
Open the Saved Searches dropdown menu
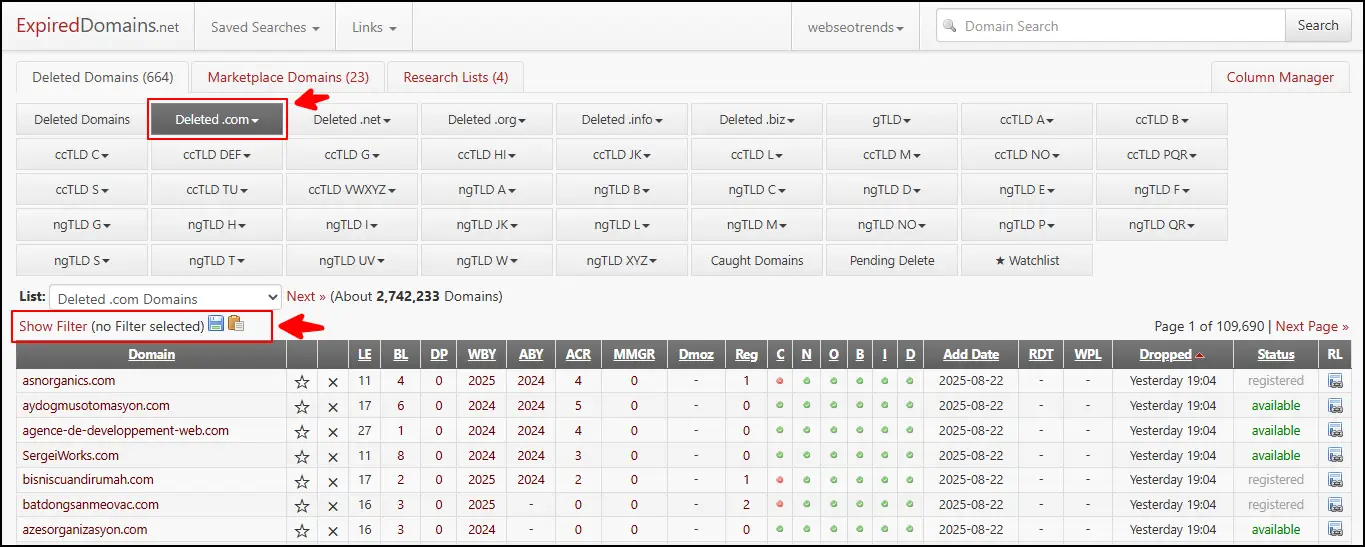point(265,27)
